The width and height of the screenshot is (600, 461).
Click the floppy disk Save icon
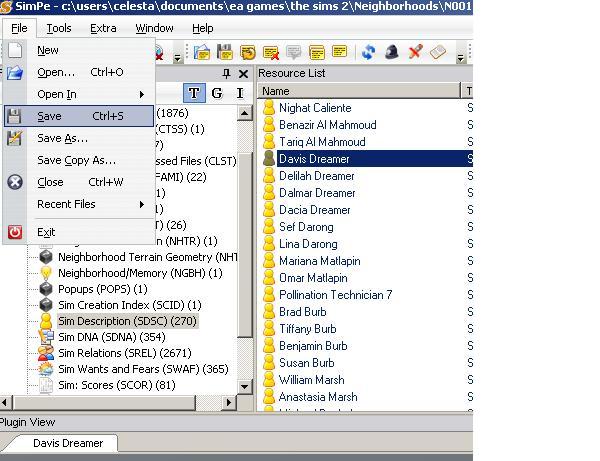pos(15,116)
